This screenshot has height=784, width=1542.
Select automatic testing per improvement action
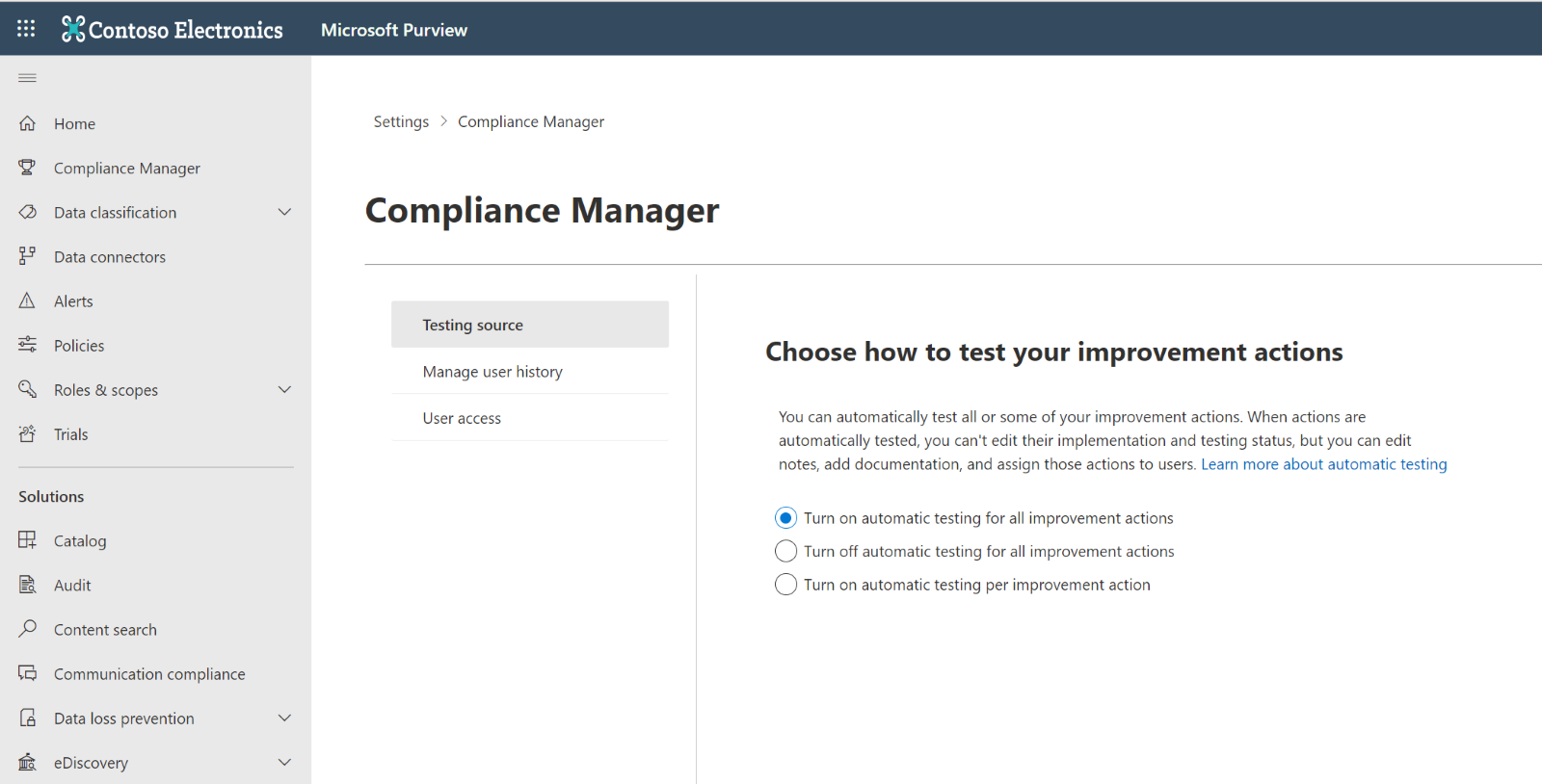click(785, 585)
